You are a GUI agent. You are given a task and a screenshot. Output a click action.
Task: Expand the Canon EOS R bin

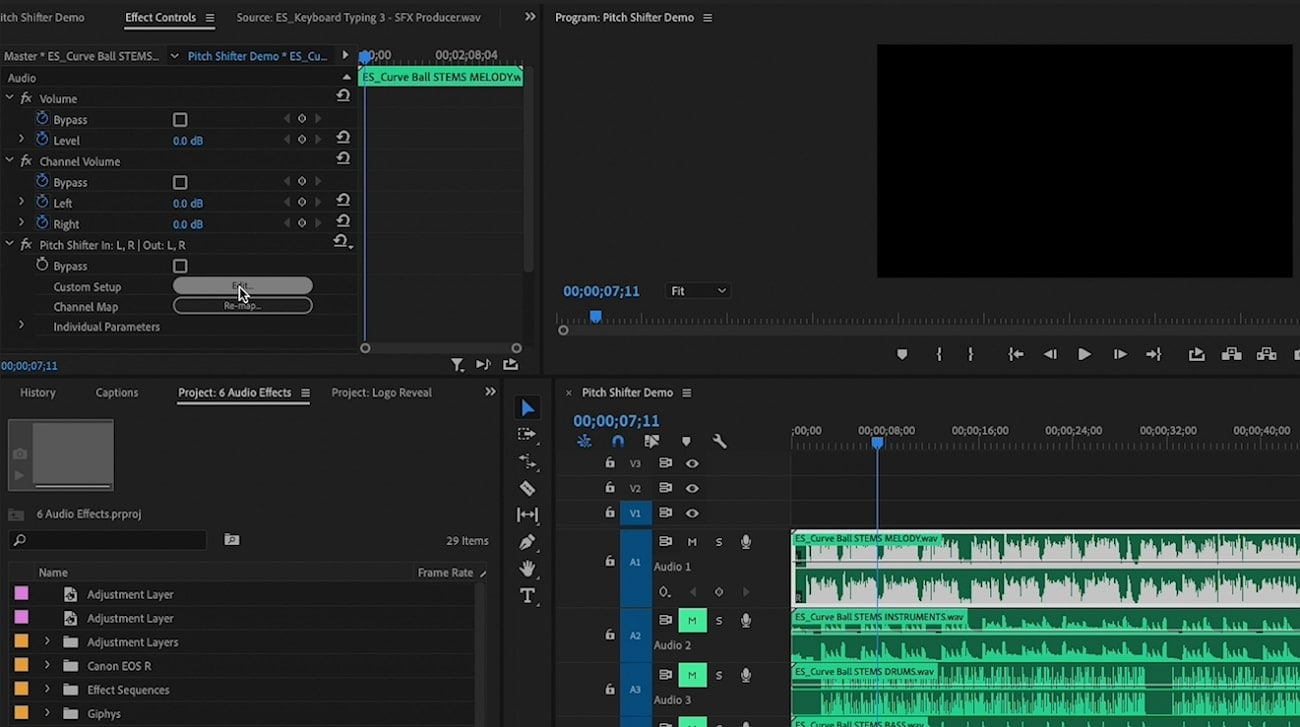pos(46,665)
